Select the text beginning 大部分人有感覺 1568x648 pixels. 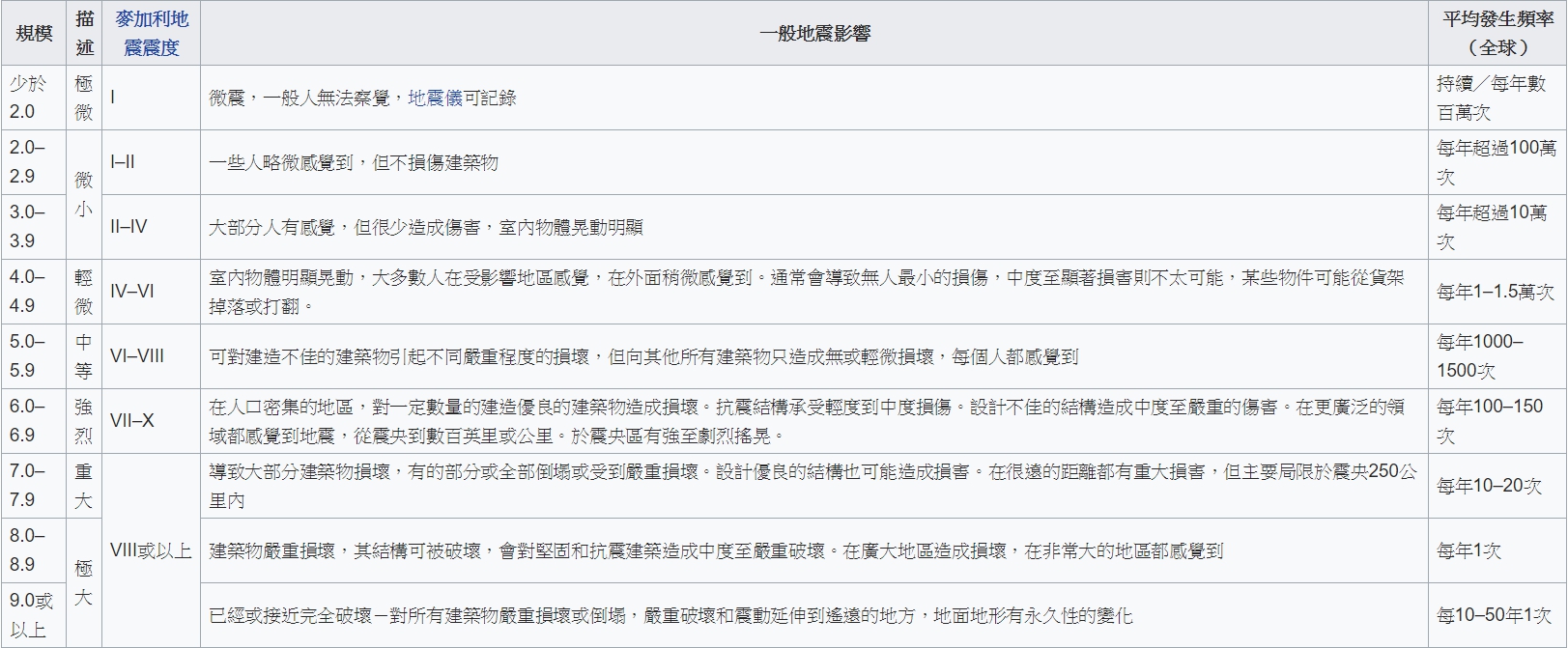pos(426,227)
